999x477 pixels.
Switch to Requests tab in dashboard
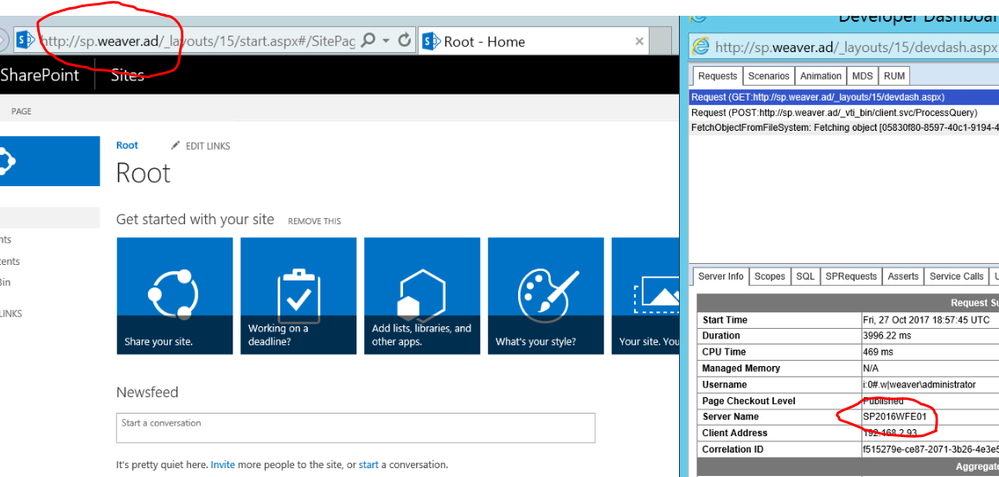click(x=717, y=76)
